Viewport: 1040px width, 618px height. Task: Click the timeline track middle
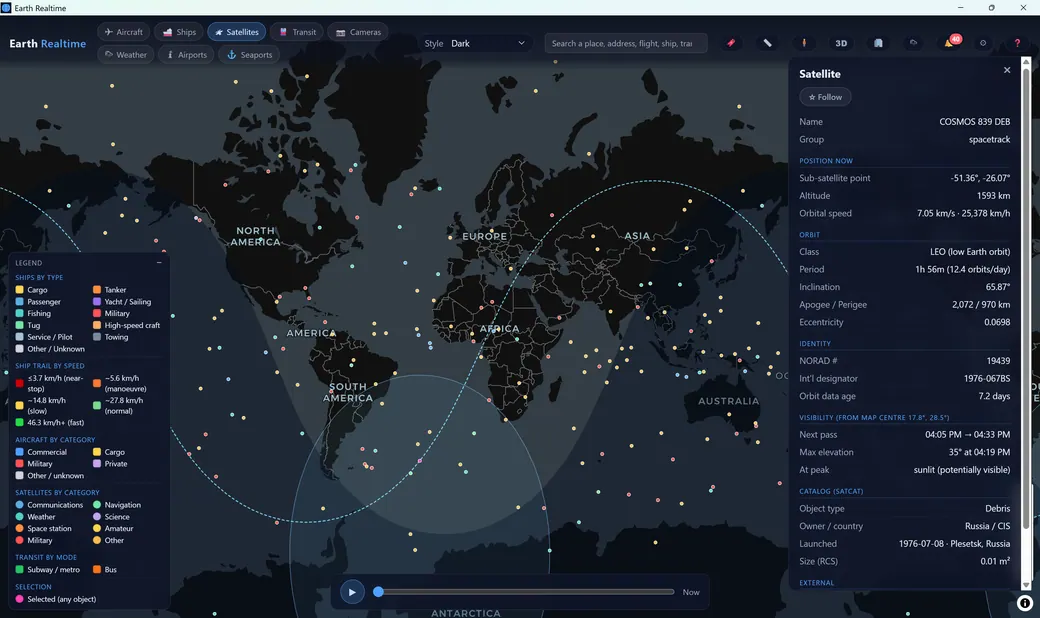526,591
